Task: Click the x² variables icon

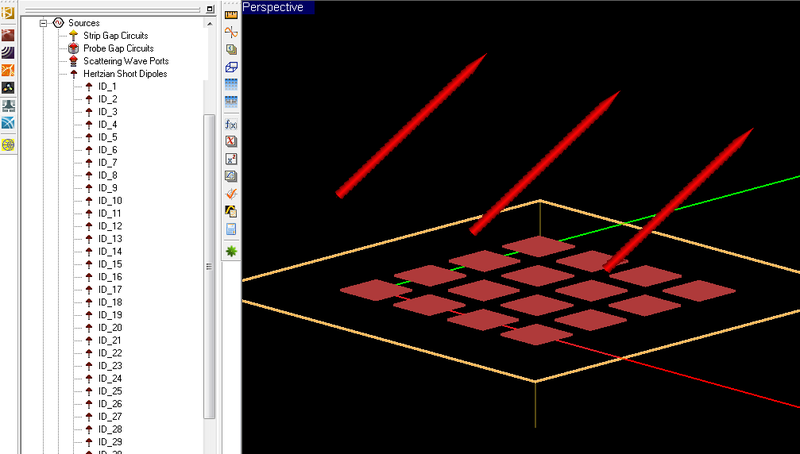Action: tap(231, 159)
